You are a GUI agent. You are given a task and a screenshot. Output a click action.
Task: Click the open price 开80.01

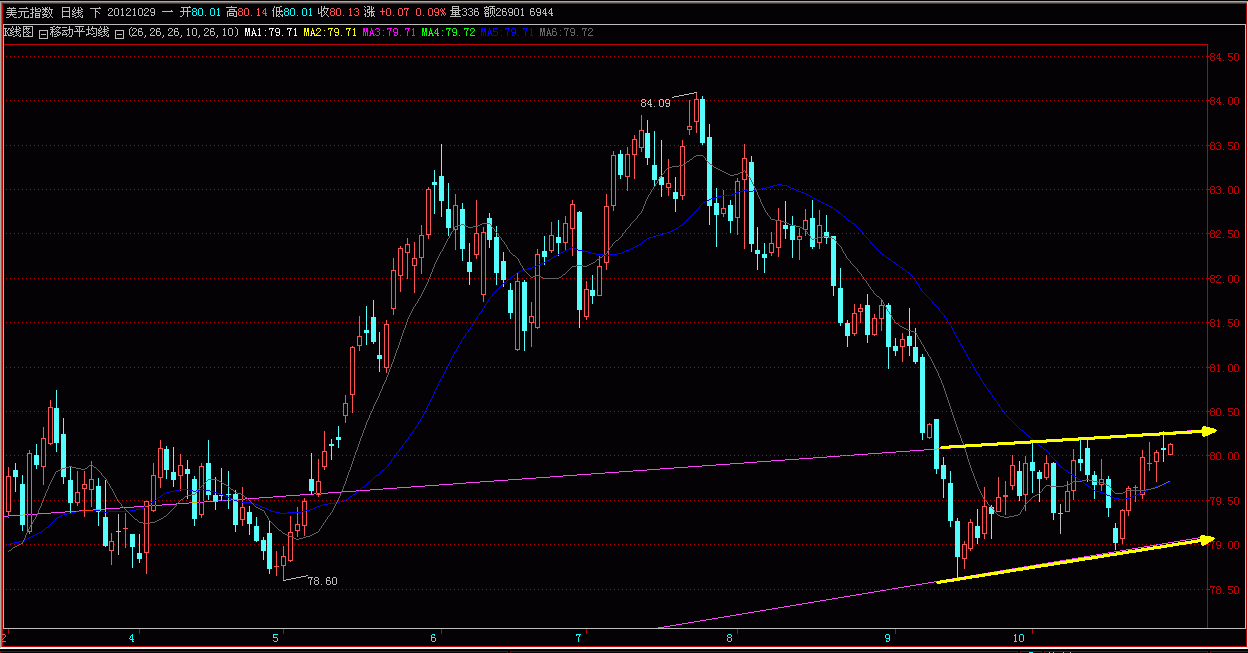click(x=200, y=12)
